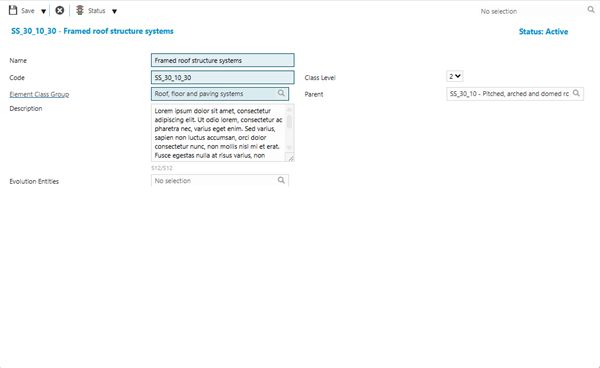Click the Description resize handle
The width and height of the screenshot is (600, 368).
coord(291,158)
